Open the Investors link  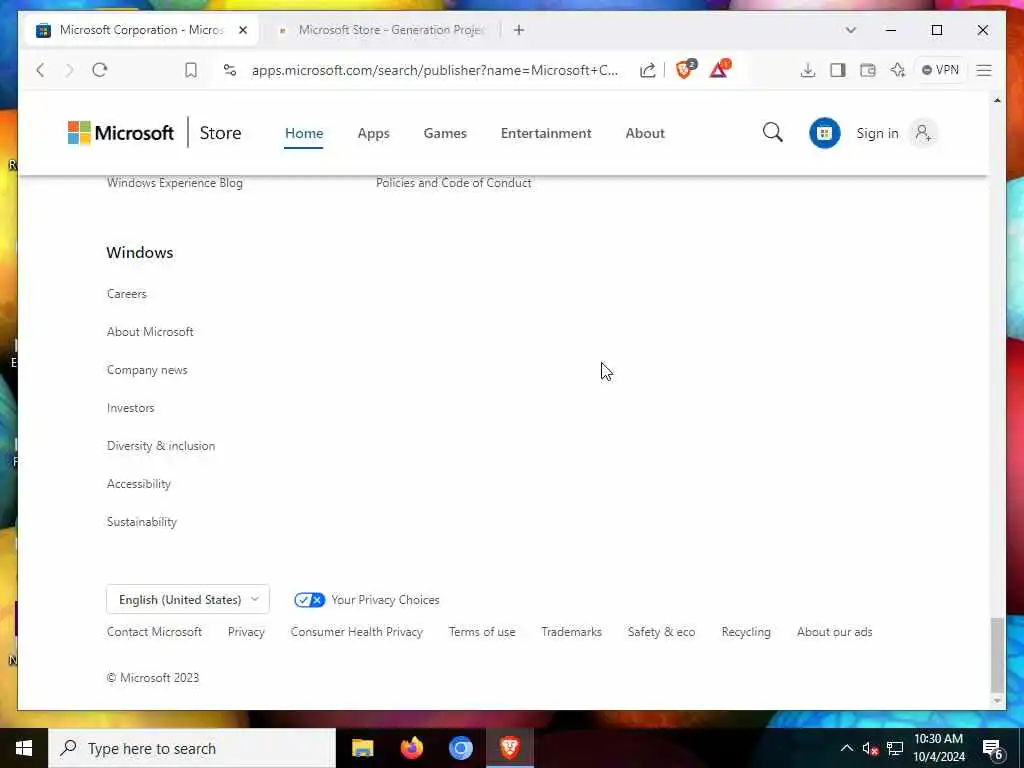pyautogui.click(x=131, y=408)
